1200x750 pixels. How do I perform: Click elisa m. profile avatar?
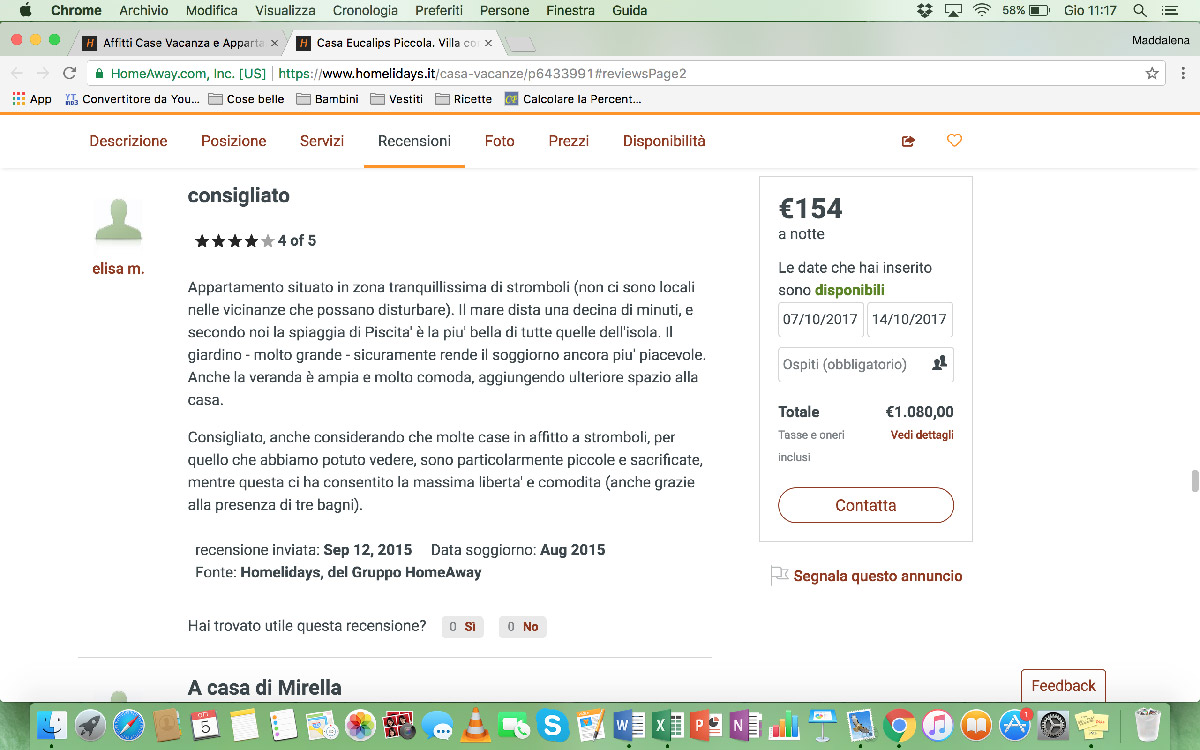[118, 221]
